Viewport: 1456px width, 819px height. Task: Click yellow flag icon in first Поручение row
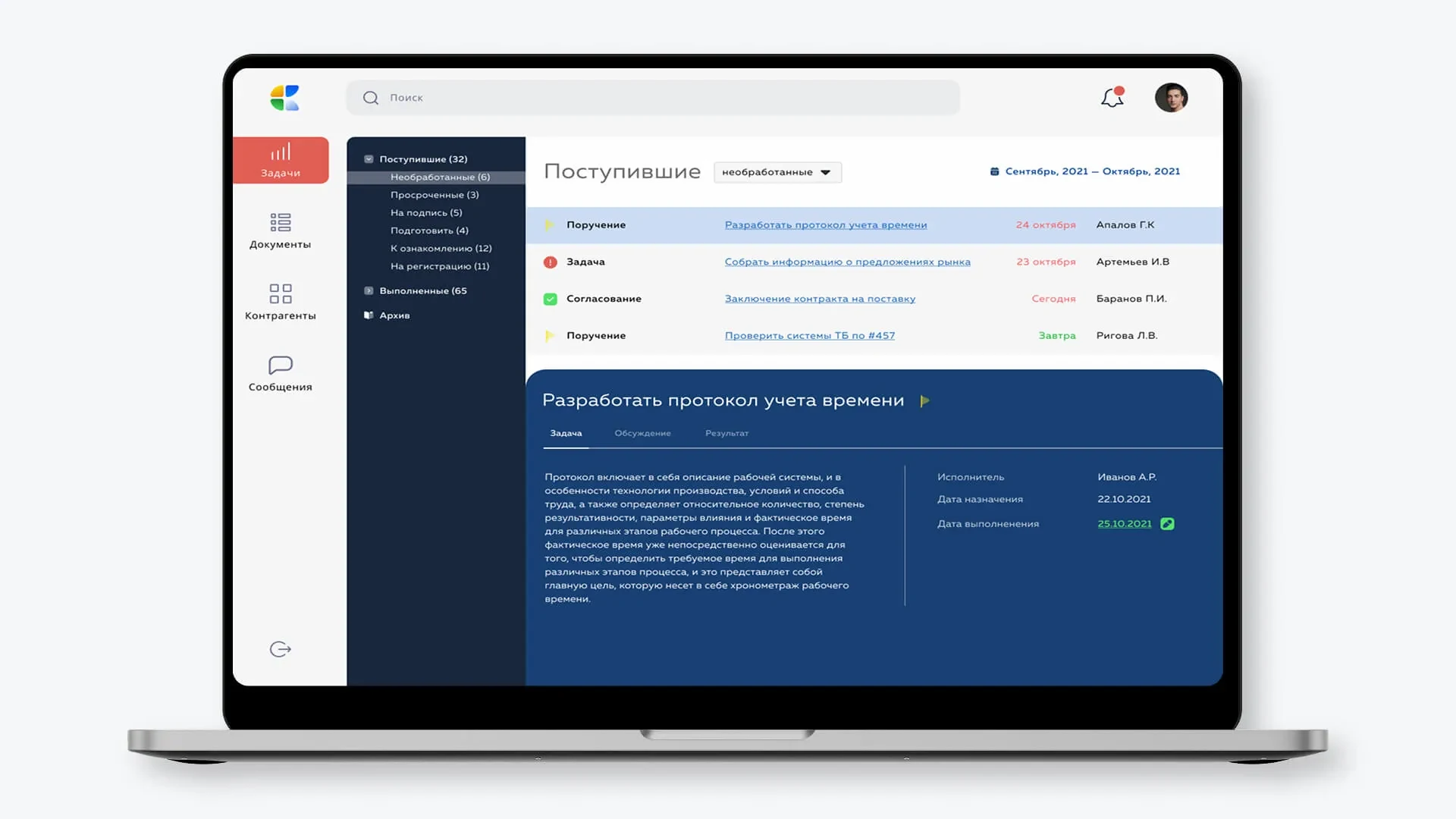coord(550,225)
